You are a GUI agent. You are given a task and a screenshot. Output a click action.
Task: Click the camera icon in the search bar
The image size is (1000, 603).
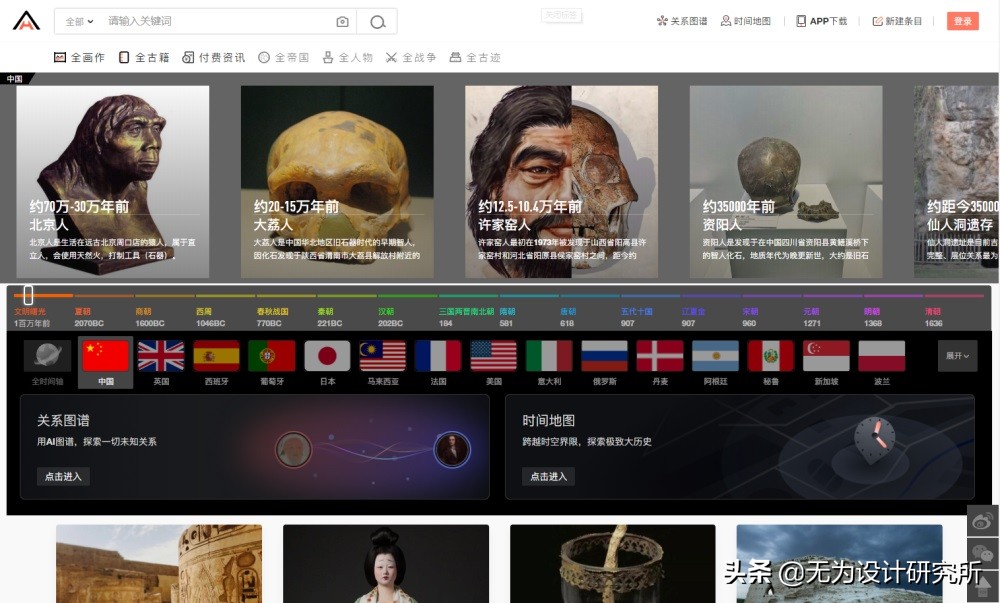click(342, 20)
